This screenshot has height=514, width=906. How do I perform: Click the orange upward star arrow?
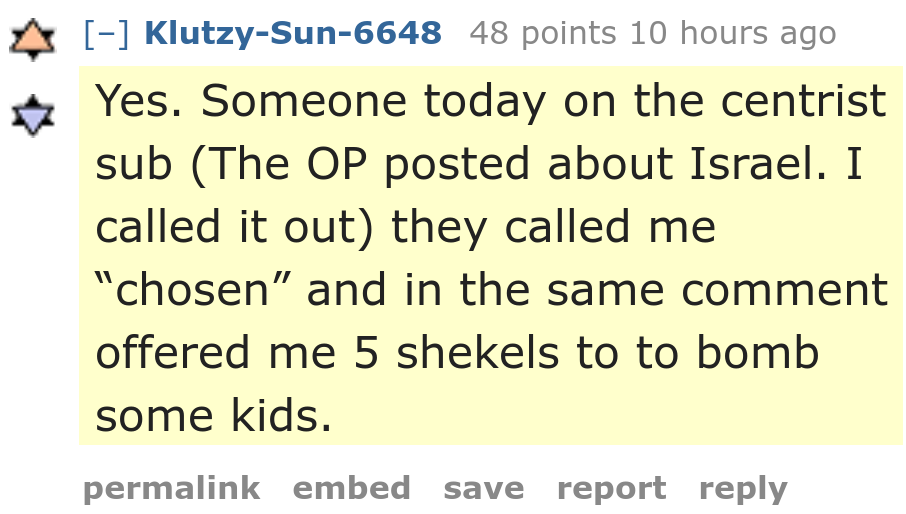(x=32, y=39)
